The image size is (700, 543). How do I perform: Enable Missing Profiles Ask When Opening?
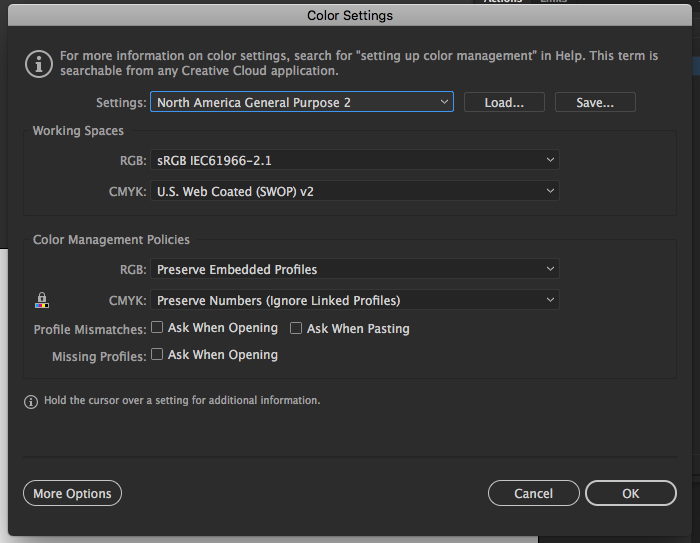157,355
